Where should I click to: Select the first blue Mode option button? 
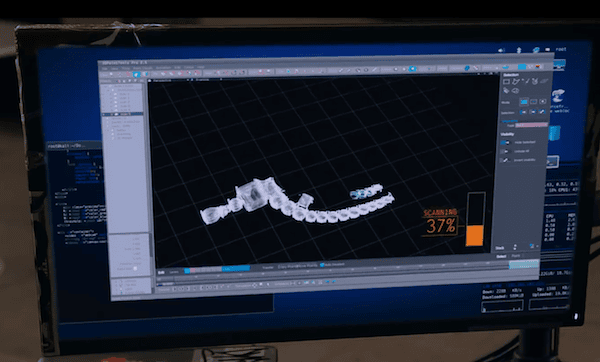(523, 102)
